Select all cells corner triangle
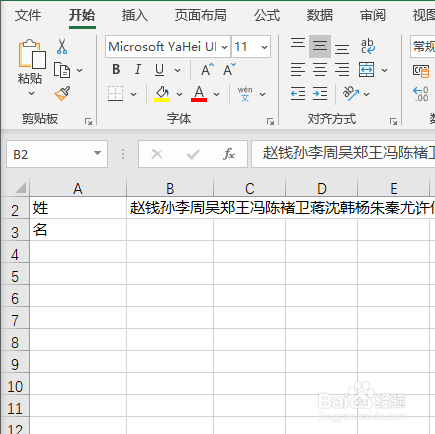 tap(21, 188)
